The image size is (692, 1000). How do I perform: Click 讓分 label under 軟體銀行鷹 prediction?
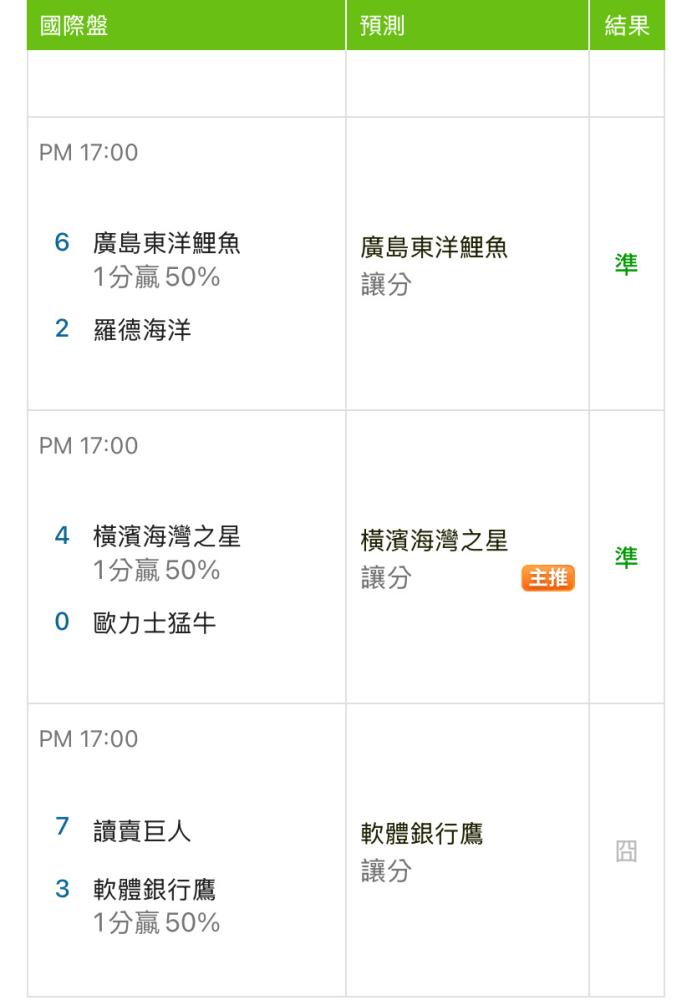point(386,872)
